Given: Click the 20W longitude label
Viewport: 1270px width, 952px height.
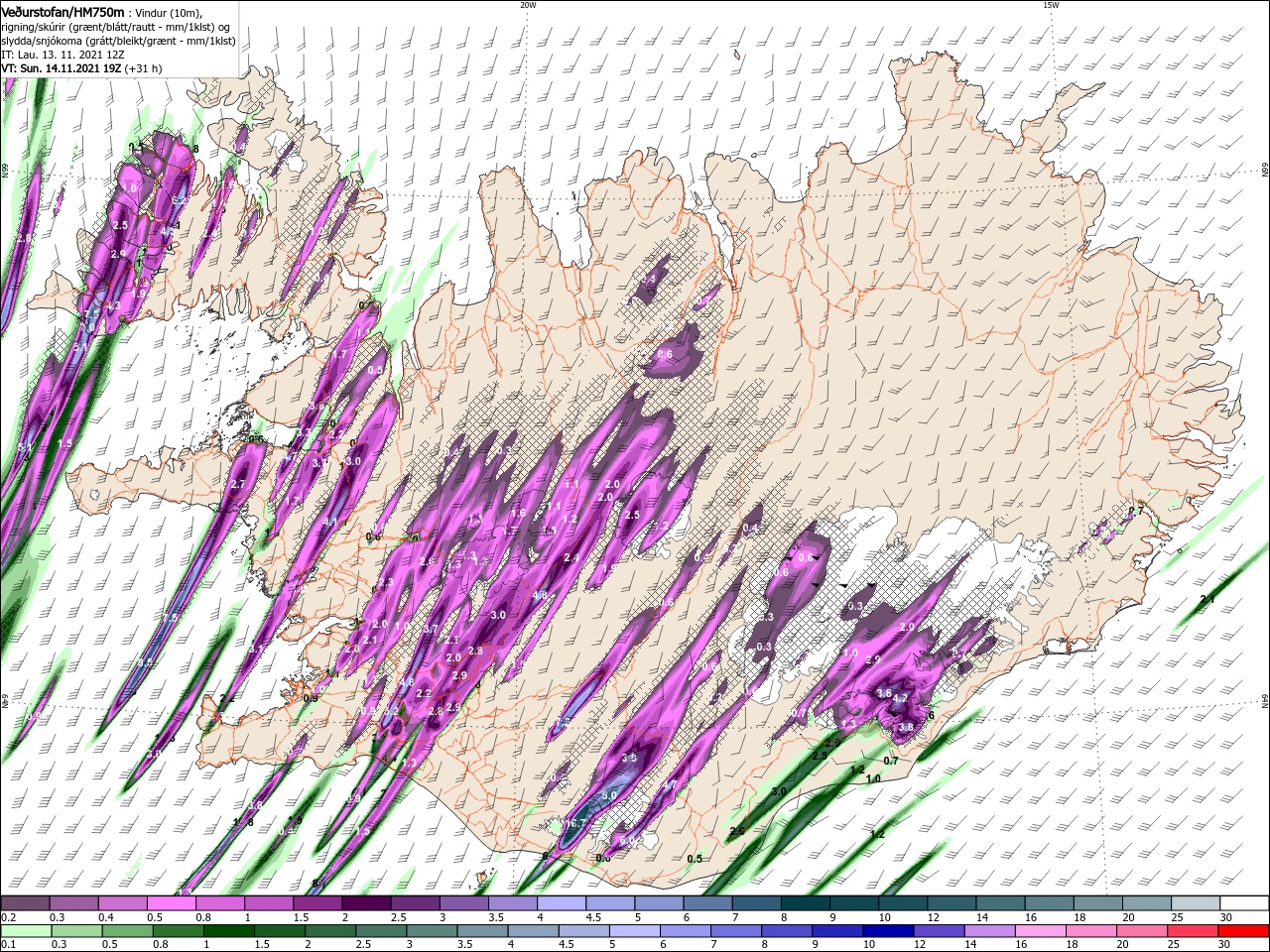Looking at the screenshot, I should click(x=528, y=5).
